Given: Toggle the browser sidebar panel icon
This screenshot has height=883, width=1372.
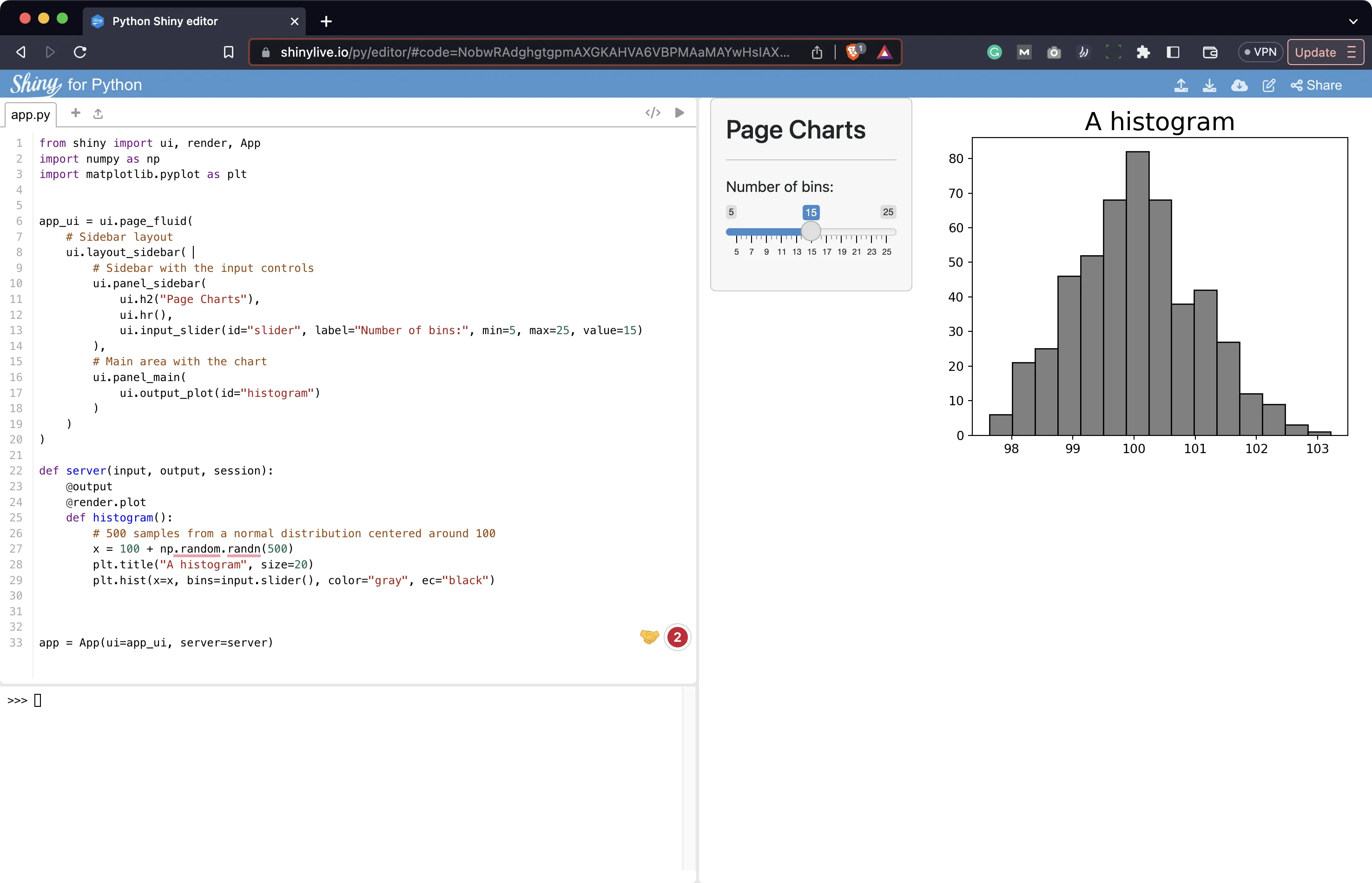Looking at the screenshot, I should (1173, 52).
